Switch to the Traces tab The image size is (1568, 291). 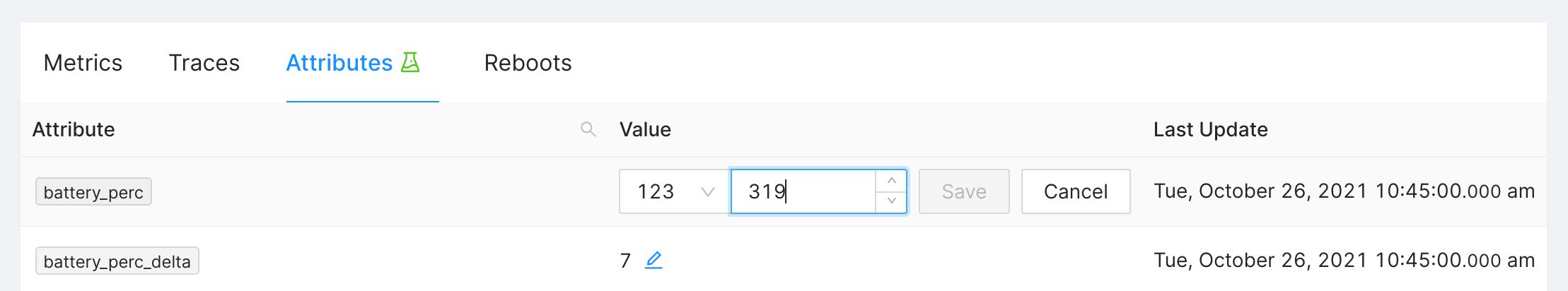click(x=204, y=63)
